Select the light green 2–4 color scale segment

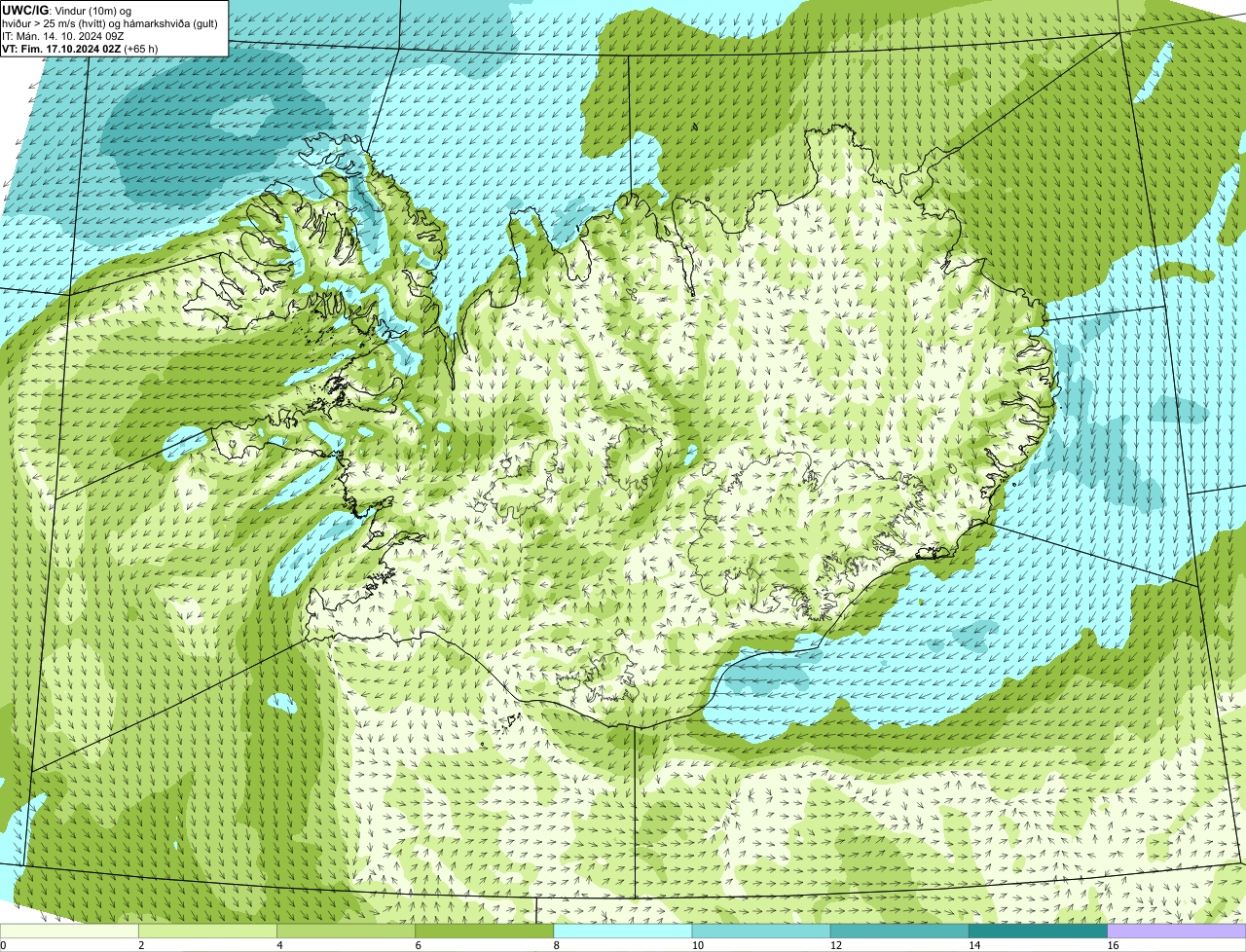point(207,932)
